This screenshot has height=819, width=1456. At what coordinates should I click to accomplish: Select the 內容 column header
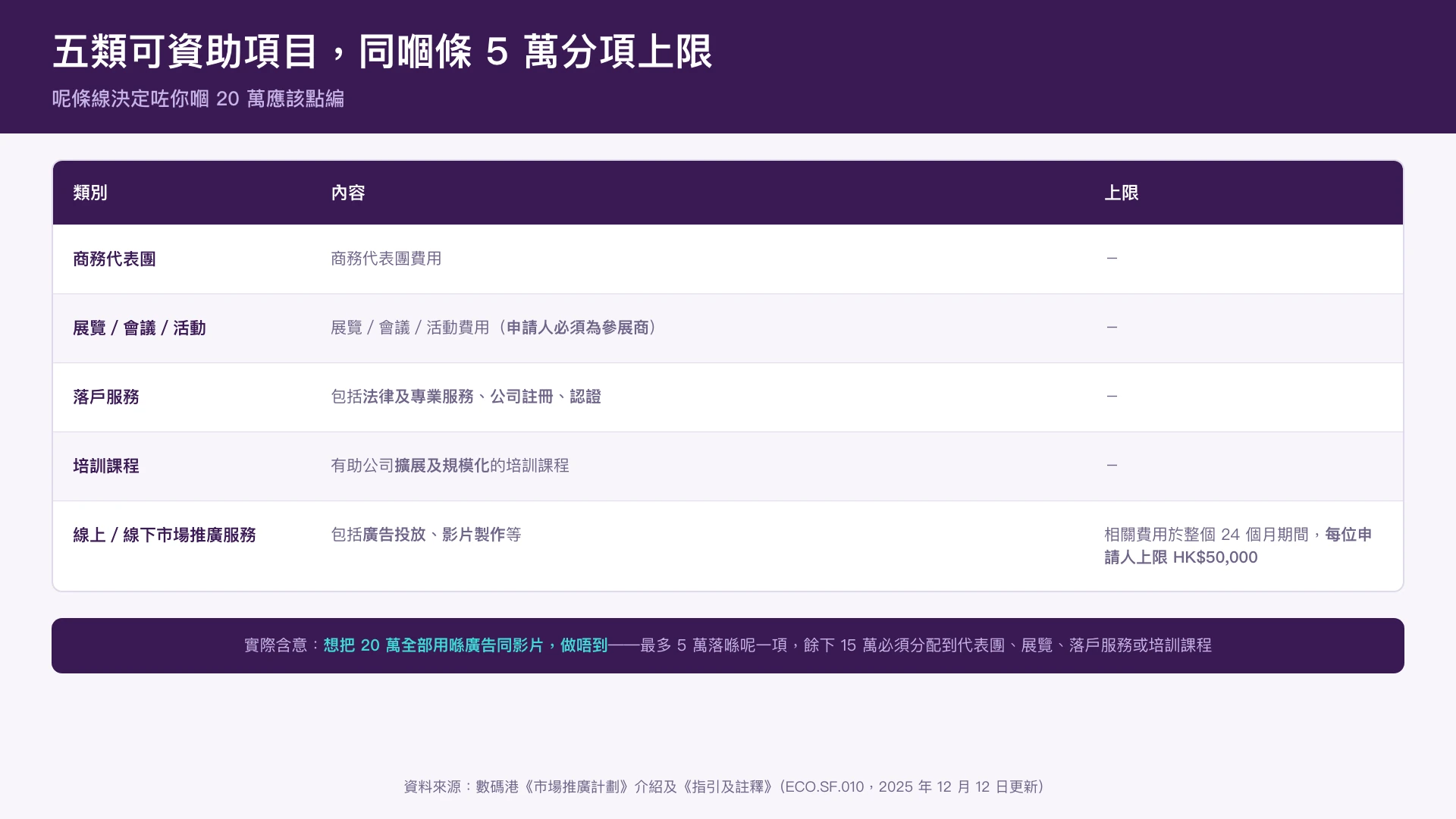pyautogui.click(x=348, y=193)
